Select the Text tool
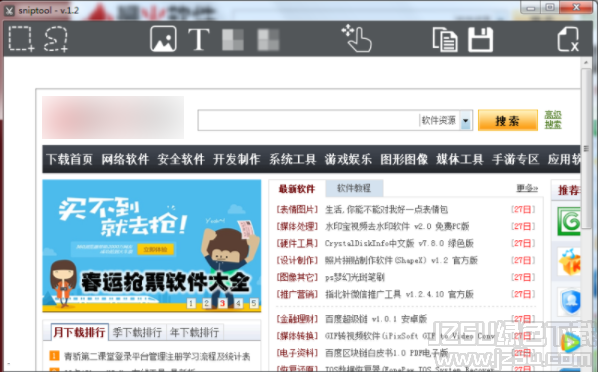This screenshot has height=372, width=598. 199,39
